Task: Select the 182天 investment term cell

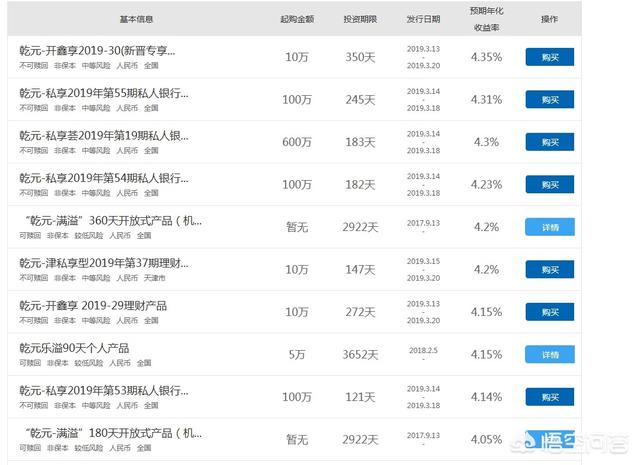Action: pos(360,185)
